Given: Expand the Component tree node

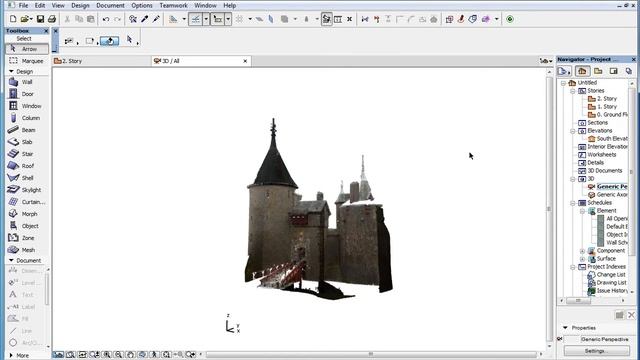Looking at the screenshot, I should tap(582, 251).
